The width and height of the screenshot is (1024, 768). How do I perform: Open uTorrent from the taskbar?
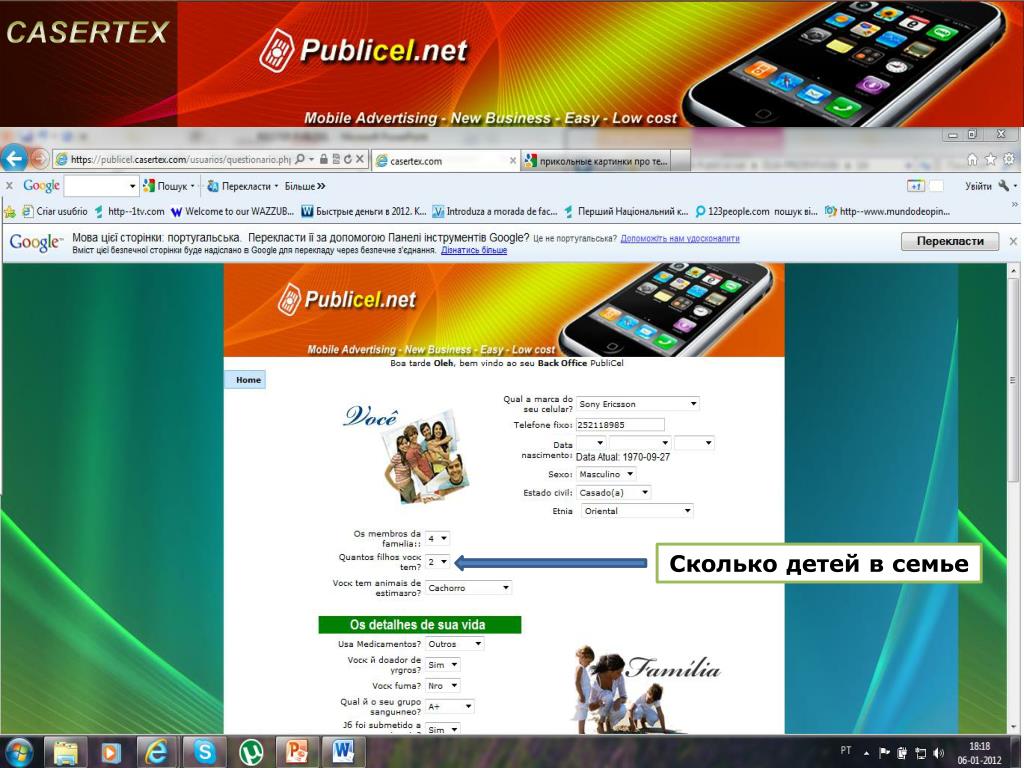point(251,752)
